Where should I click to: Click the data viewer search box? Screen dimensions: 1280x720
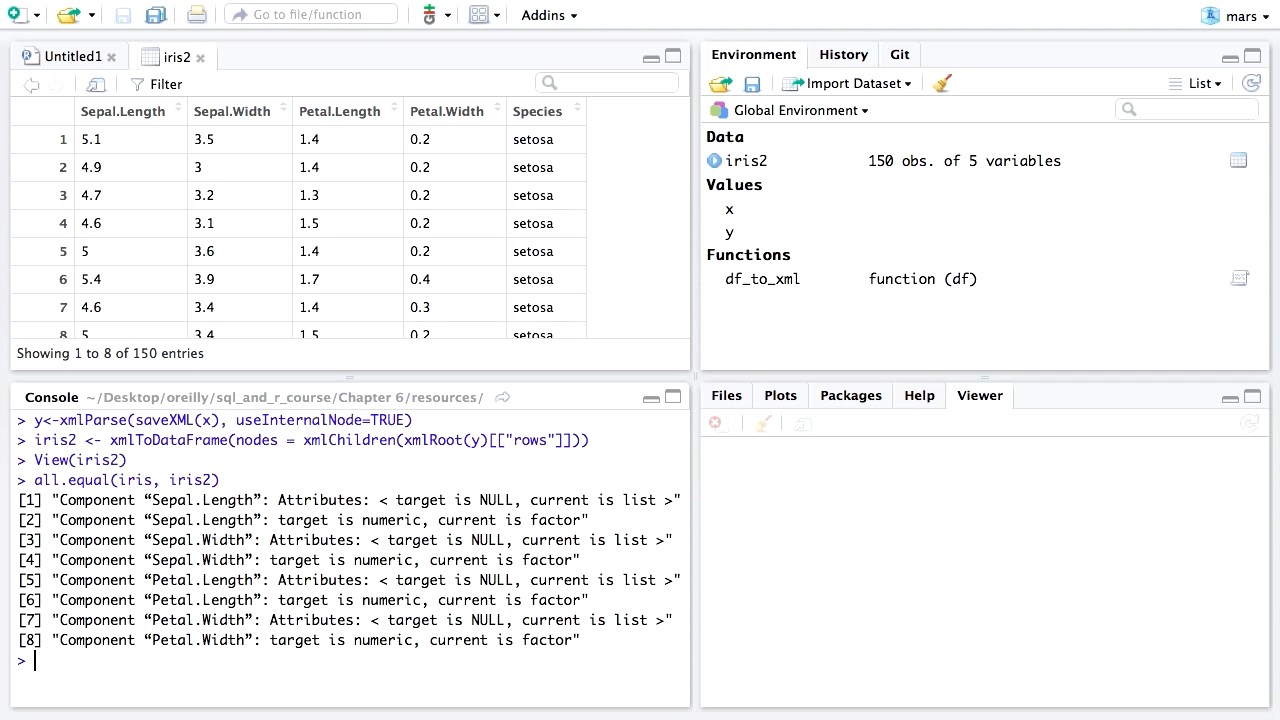click(x=607, y=83)
